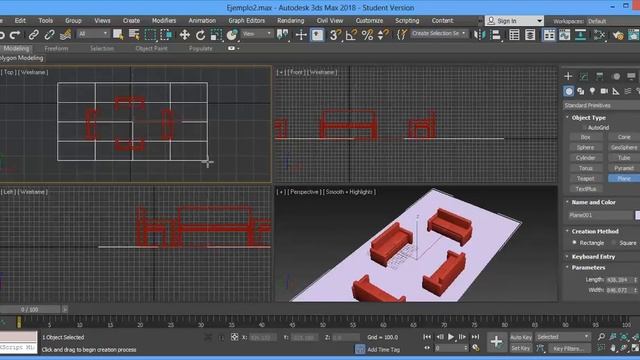
Task: Click the Sphere primitive button
Action: pos(585,147)
